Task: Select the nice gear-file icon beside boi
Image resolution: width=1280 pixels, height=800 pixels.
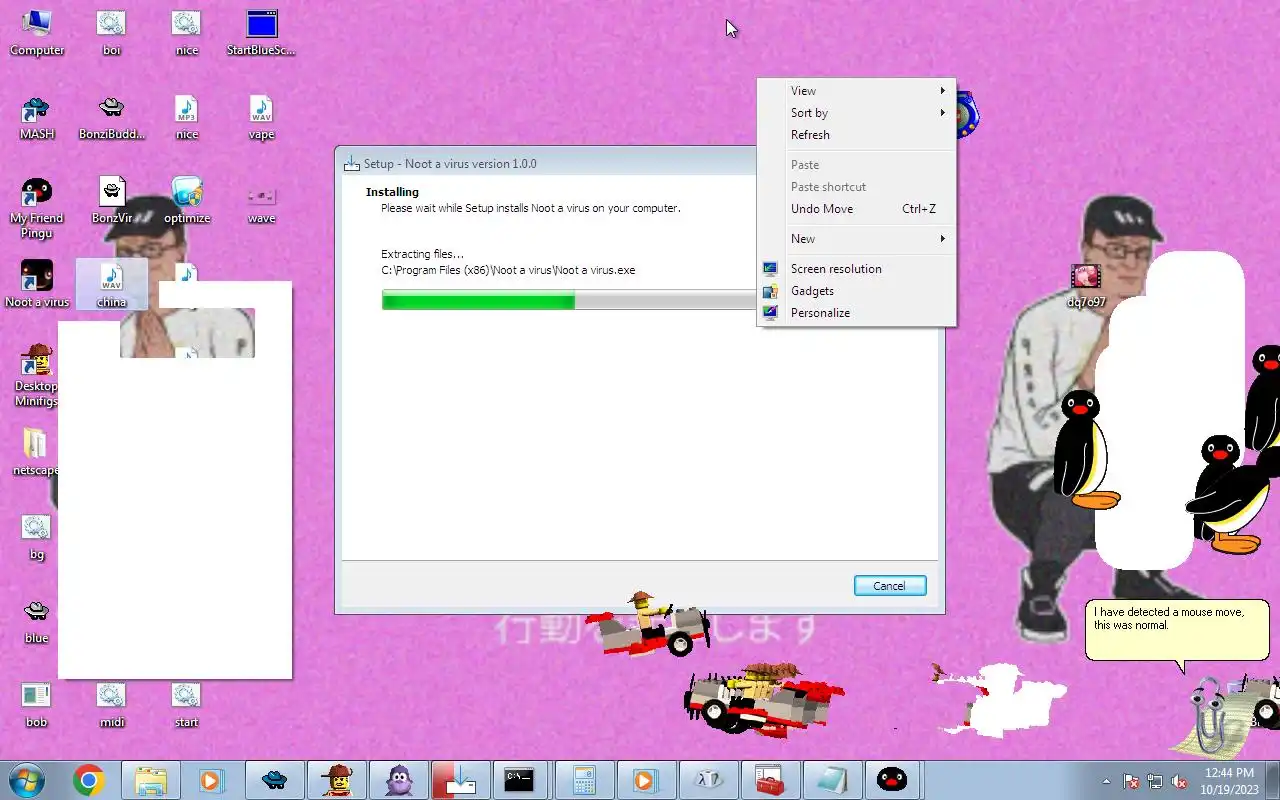Action: 186,32
